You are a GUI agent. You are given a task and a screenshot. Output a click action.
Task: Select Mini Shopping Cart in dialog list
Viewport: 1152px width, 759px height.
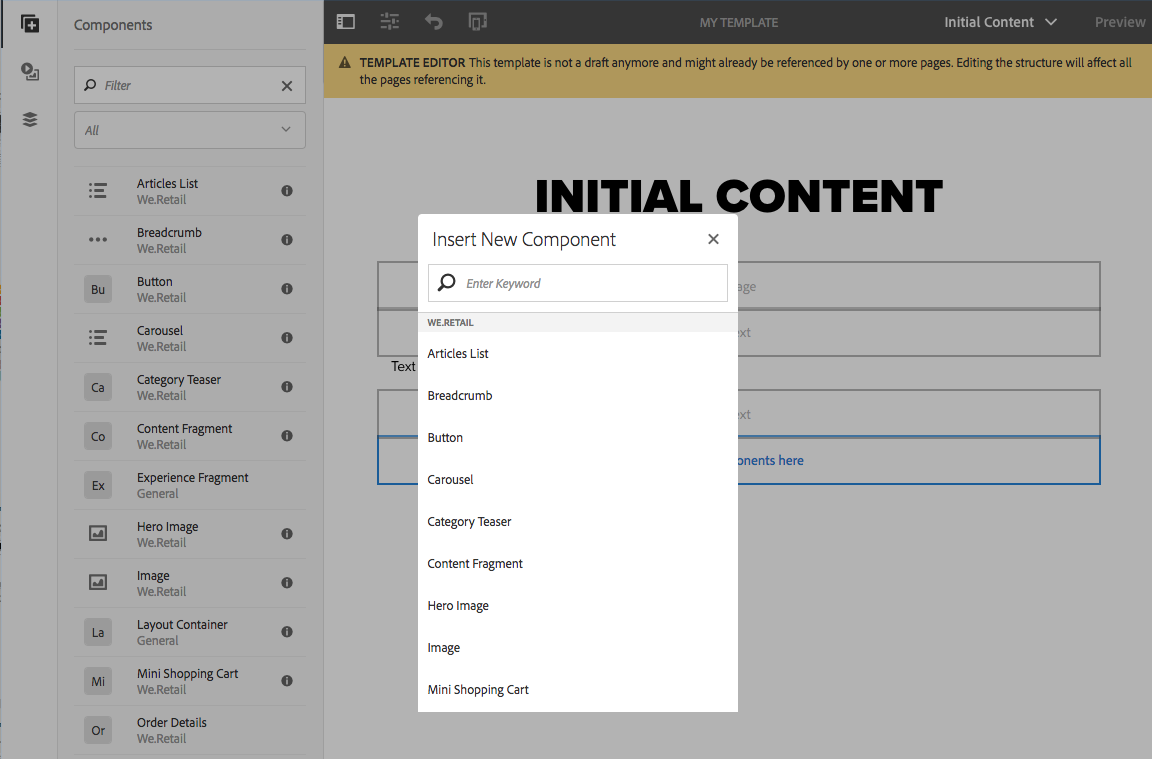click(x=478, y=690)
